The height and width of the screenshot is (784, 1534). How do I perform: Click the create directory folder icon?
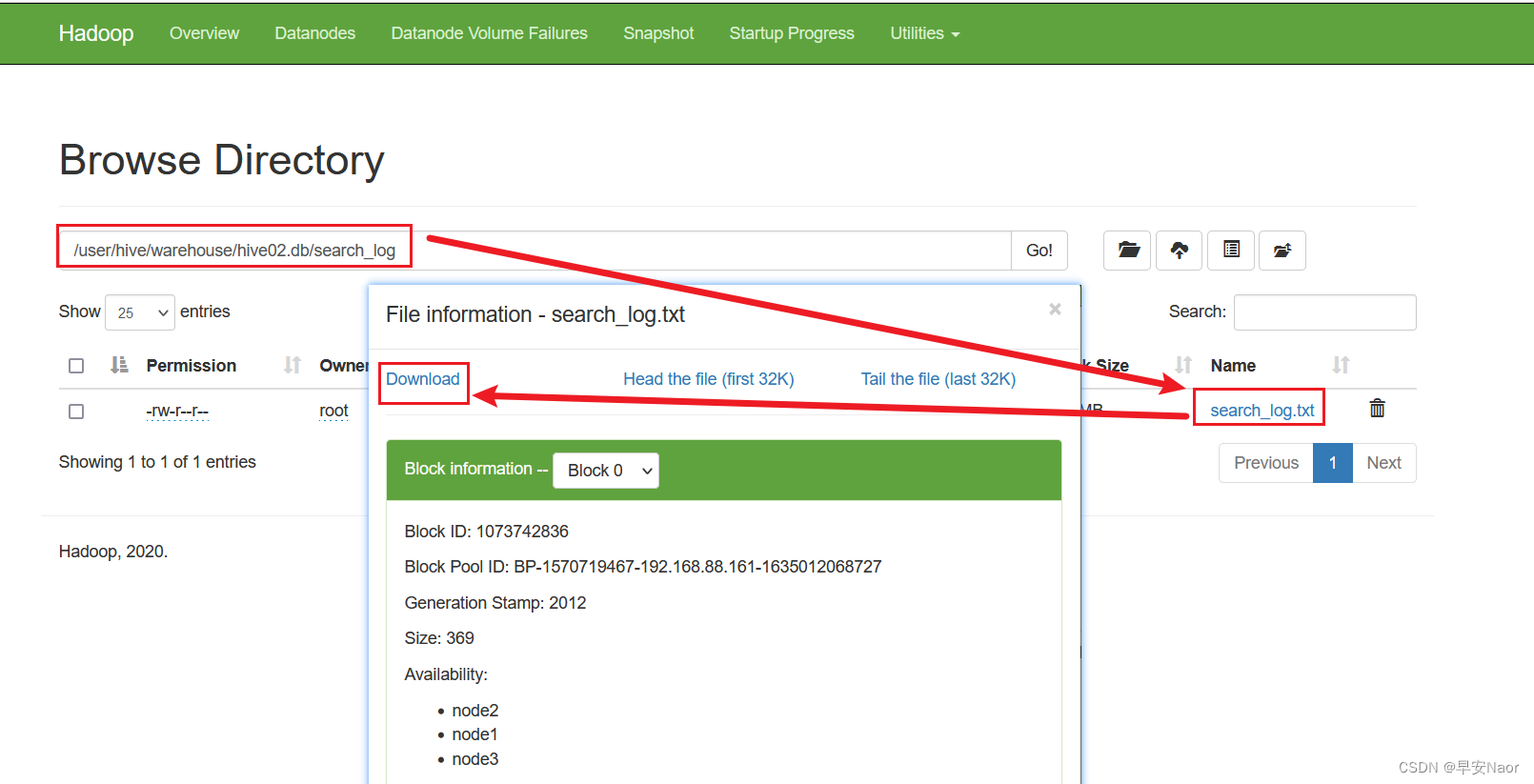[1127, 251]
